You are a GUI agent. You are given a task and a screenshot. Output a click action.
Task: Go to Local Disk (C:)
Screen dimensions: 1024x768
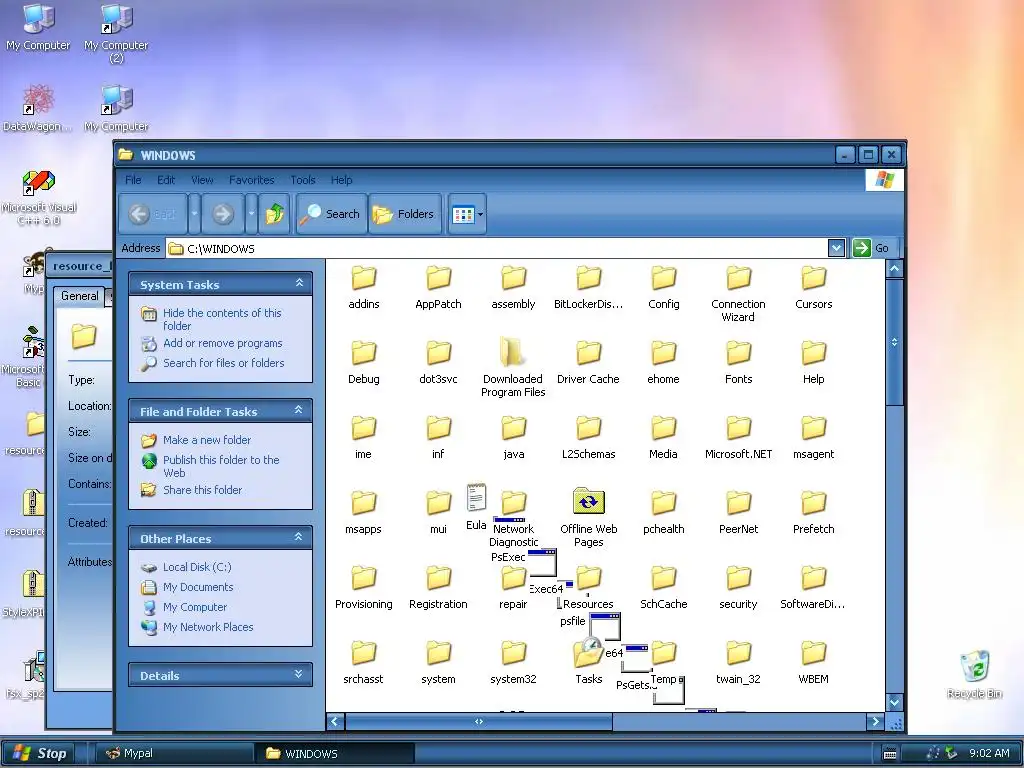197,568
